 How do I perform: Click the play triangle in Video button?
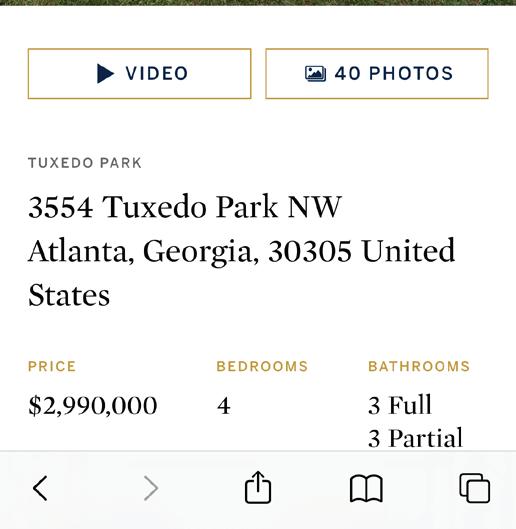tap(105, 73)
